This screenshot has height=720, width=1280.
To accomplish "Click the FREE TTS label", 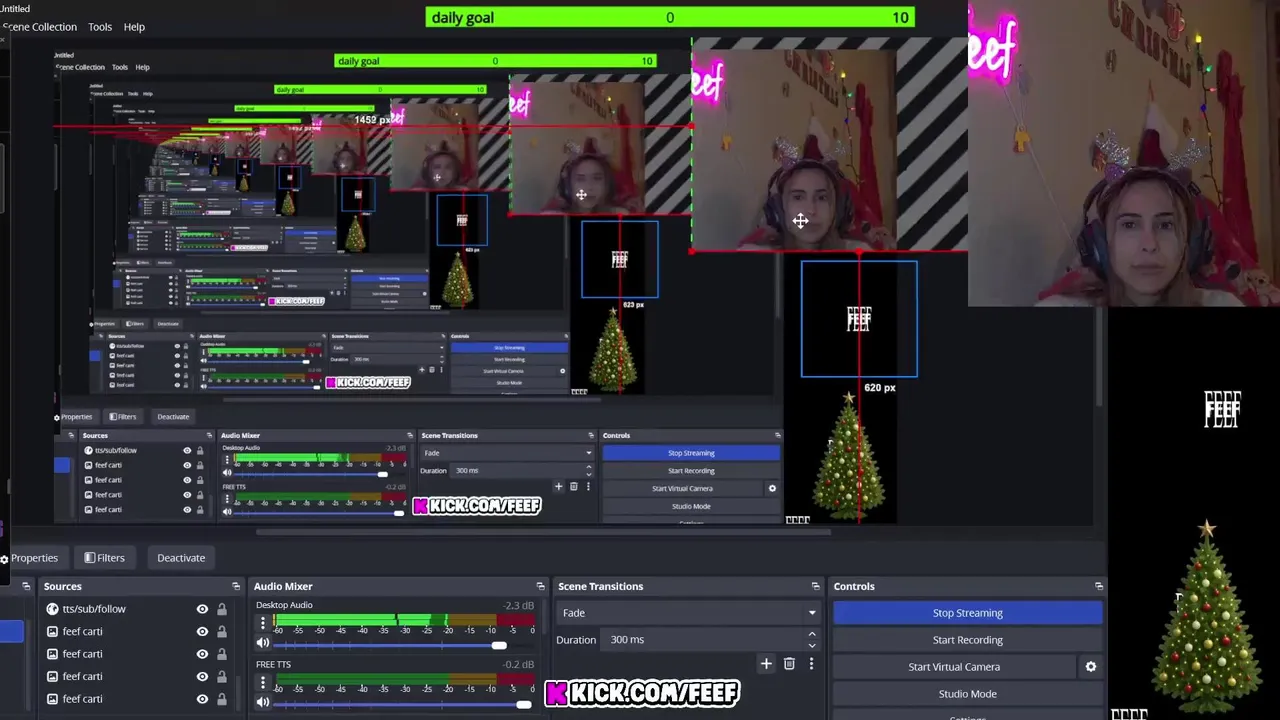I will pyautogui.click(x=273, y=665).
